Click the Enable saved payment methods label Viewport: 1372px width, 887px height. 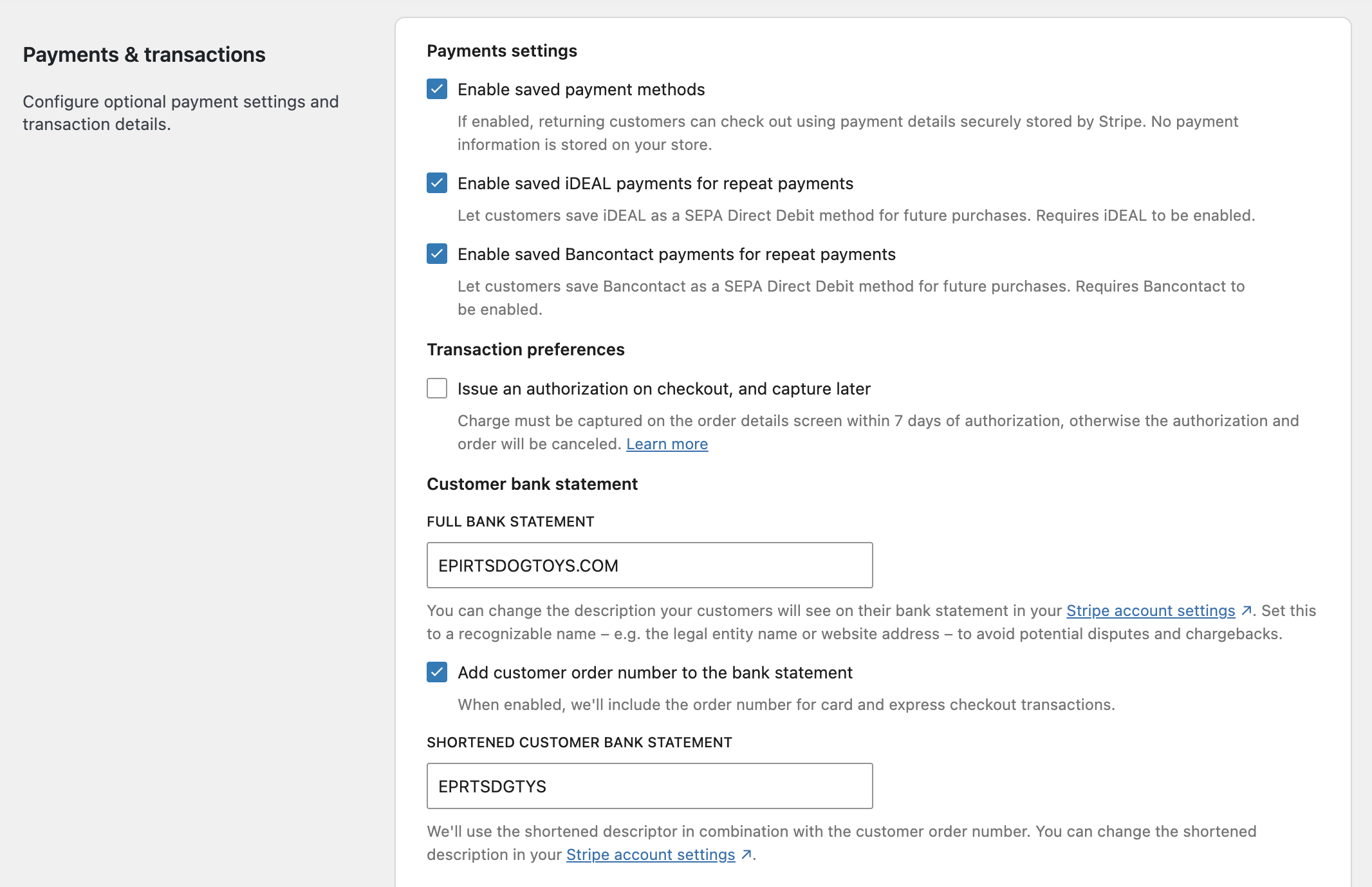580,89
